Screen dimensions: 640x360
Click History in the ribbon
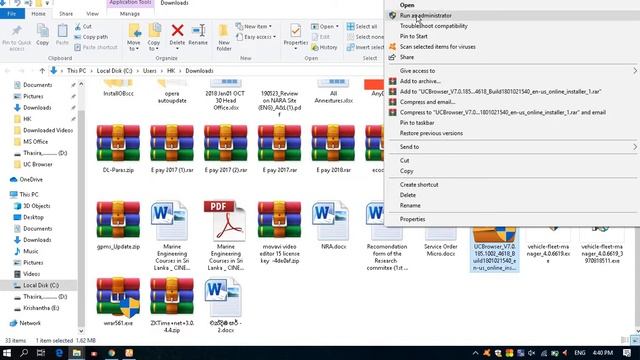324,47
